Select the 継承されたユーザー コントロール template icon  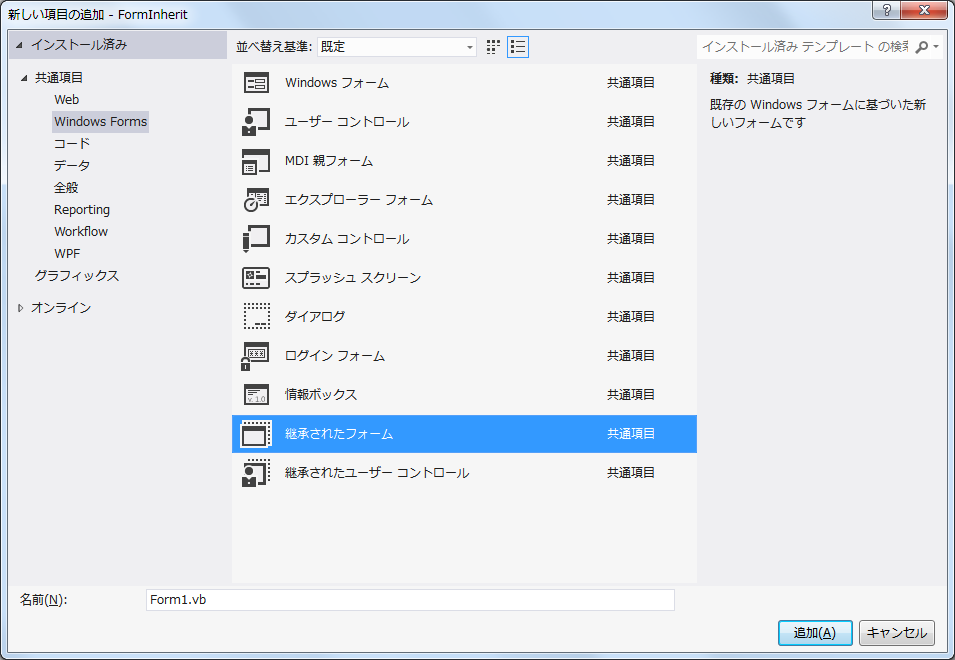click(x=256, y=472)
